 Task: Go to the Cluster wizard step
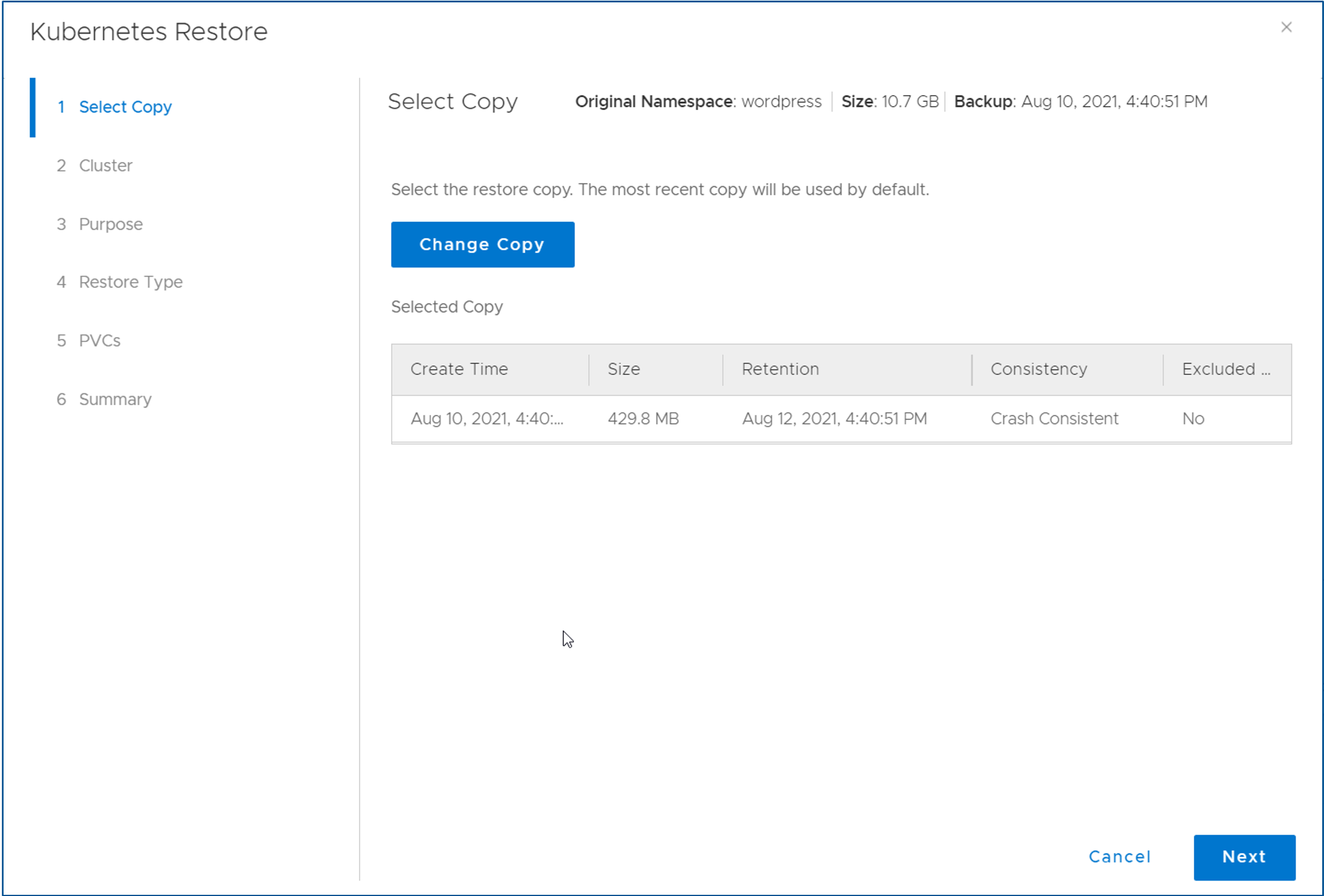105,166
